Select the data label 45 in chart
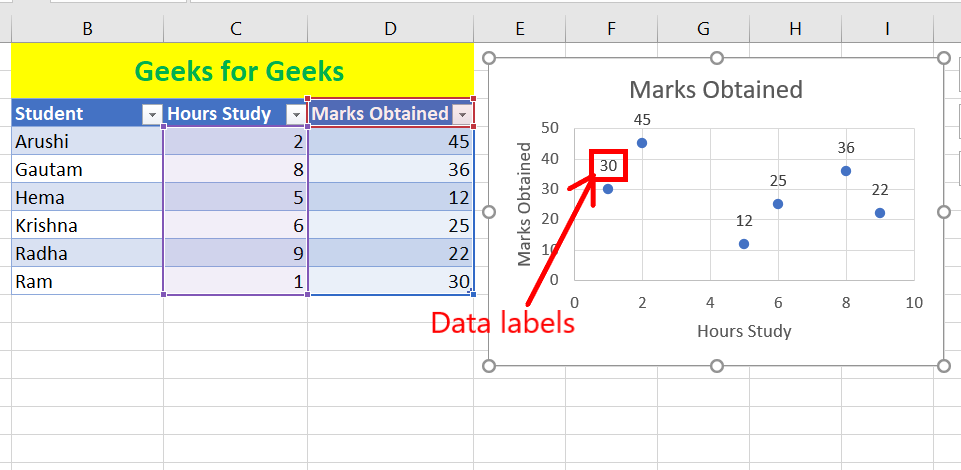 click(642, 119)
